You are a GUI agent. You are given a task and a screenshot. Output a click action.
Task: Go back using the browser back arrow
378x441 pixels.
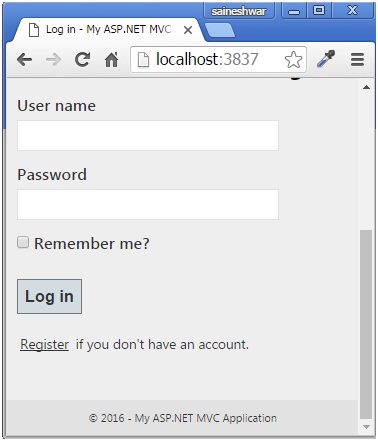coord(25,60)
